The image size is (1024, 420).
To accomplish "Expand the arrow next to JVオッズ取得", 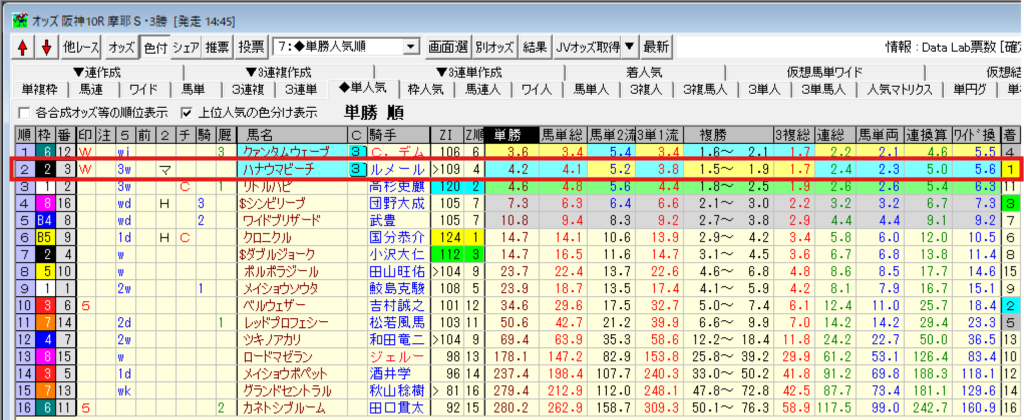I will click(x=630, y=47).
